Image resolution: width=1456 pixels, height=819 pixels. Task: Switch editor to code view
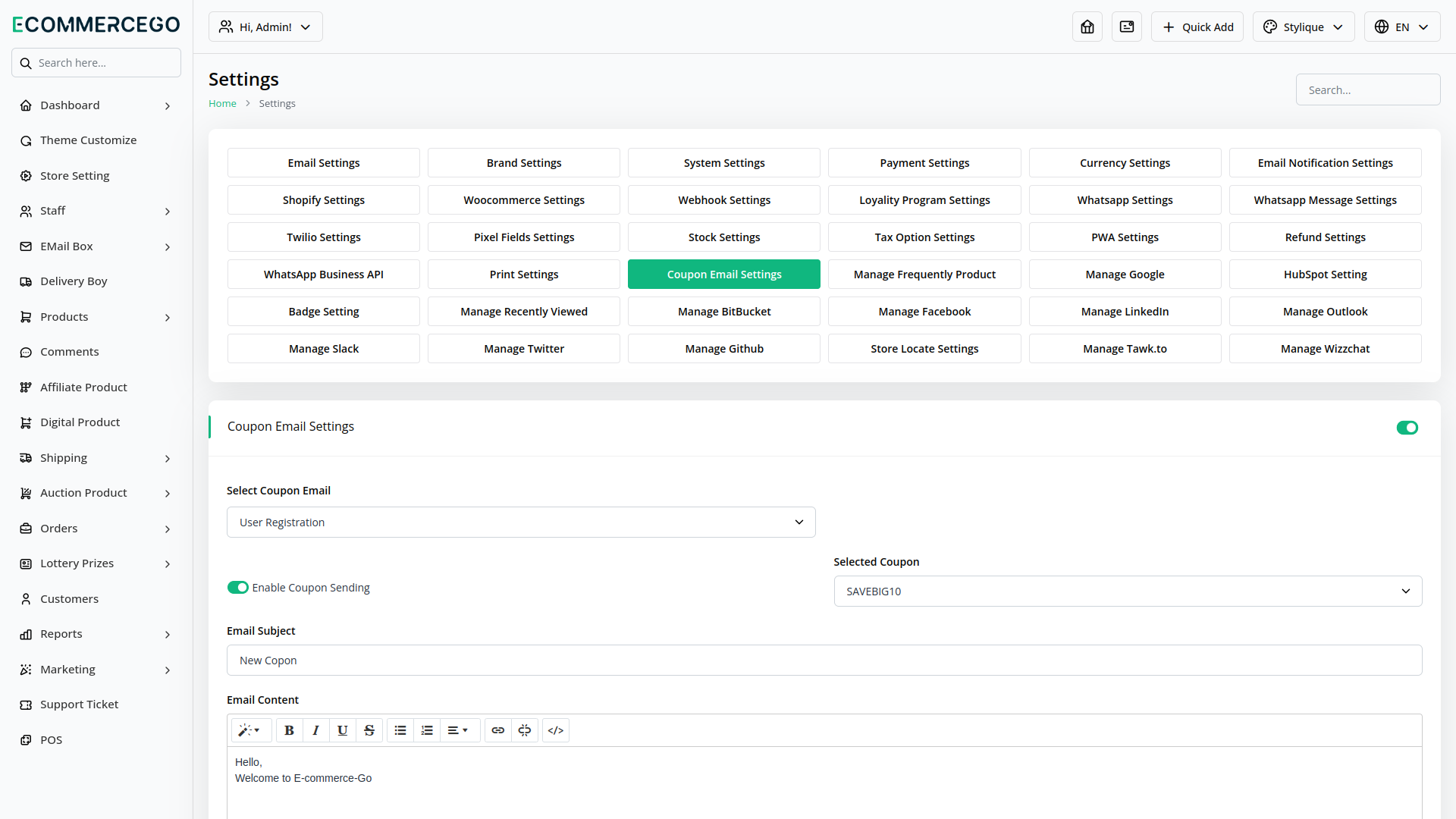pos(556,730)
